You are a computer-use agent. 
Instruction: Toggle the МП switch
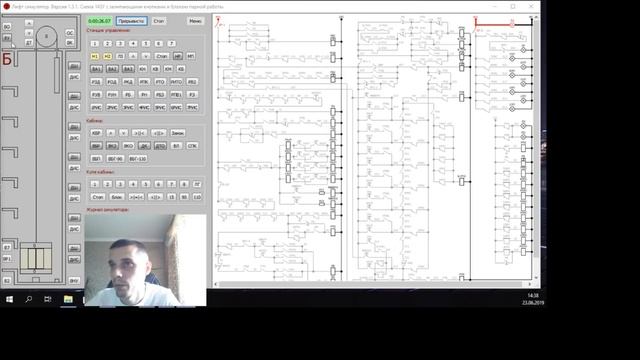pos(191,56)
